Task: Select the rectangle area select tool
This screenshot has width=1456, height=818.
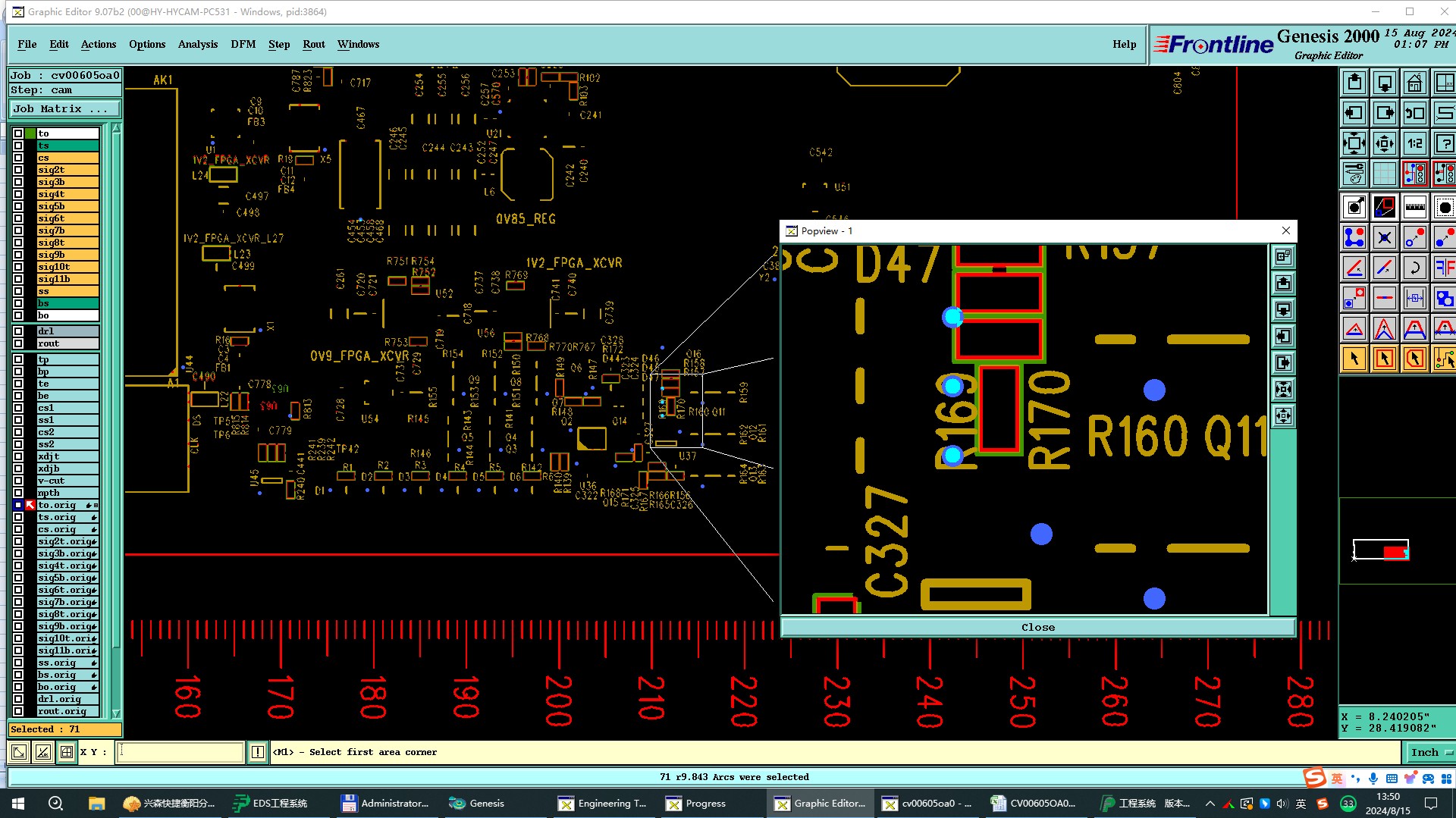Action: [1385, 359]
